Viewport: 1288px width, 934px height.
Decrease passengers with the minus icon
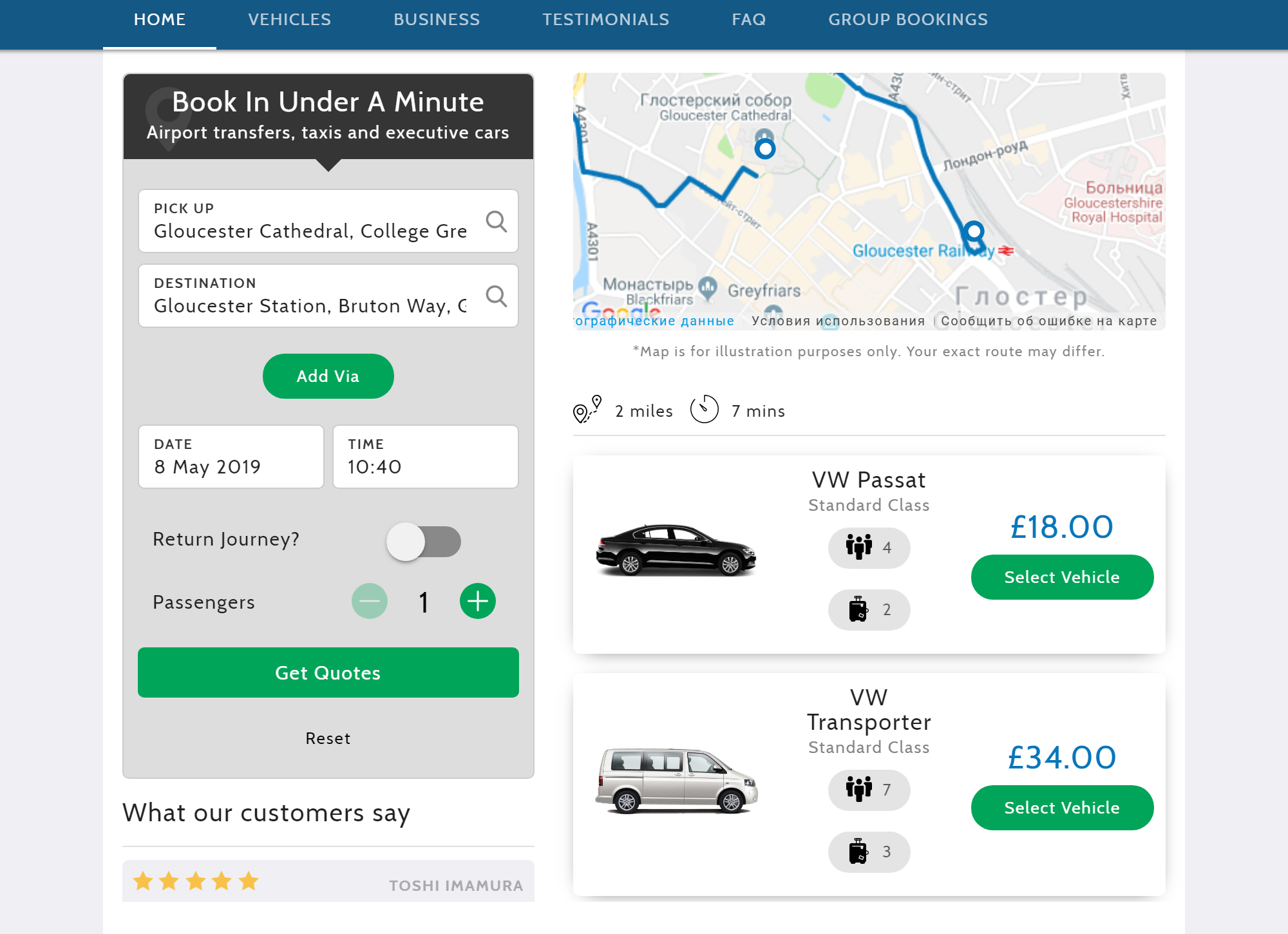point(370,602)
